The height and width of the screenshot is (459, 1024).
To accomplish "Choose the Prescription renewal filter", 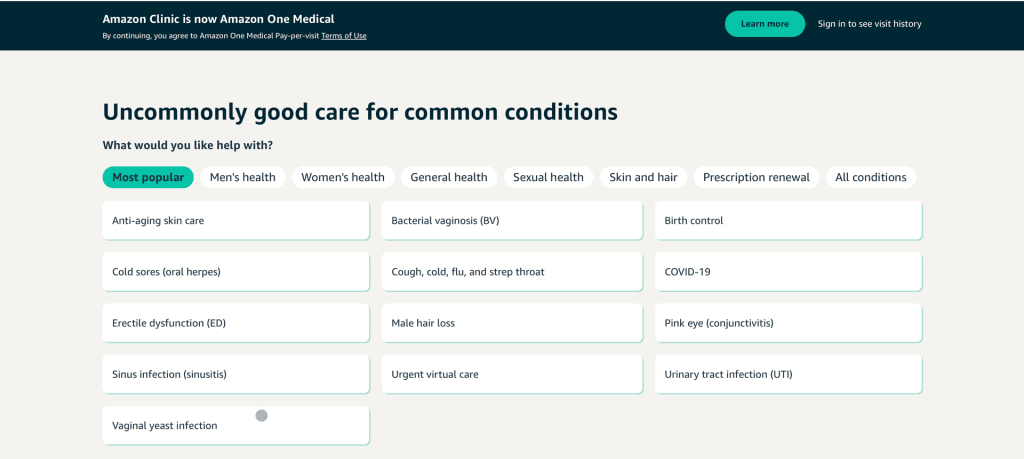I will 756,177.
